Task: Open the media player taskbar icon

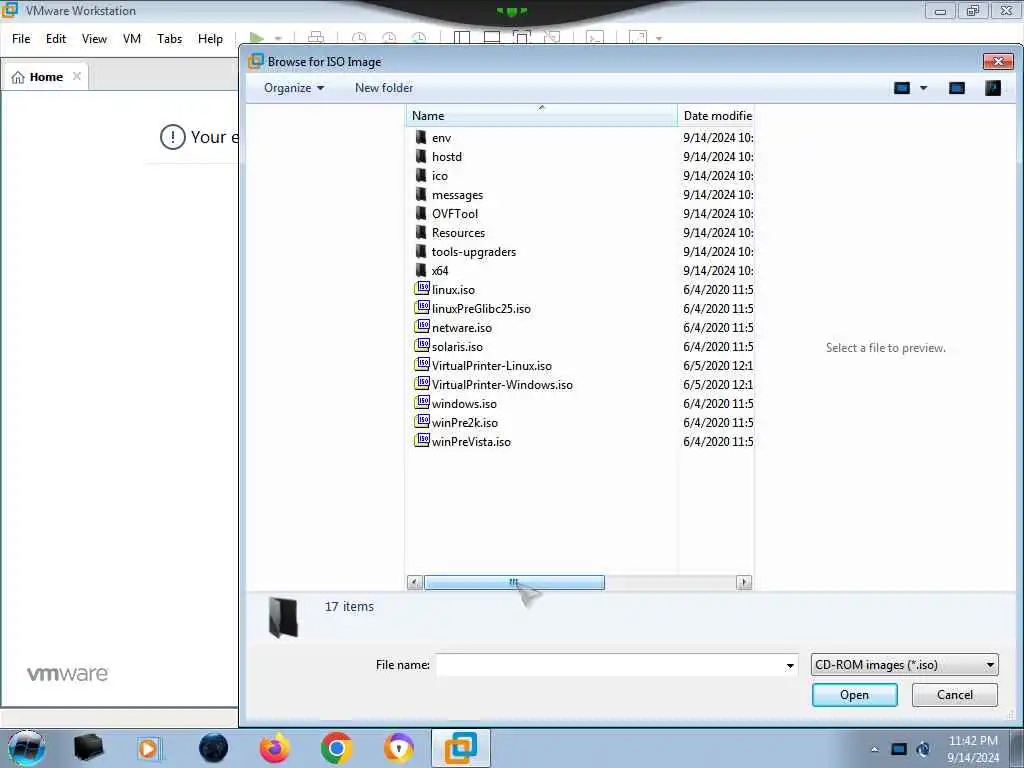Action: [149, 748]
